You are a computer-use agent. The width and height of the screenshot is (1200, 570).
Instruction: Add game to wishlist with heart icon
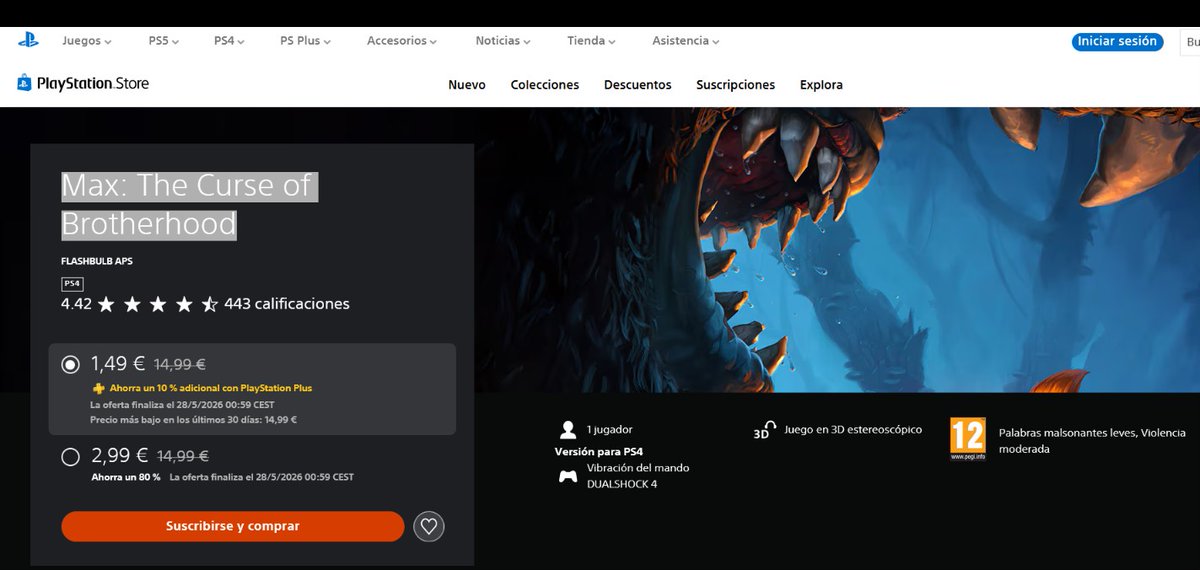tap(429, 526)
